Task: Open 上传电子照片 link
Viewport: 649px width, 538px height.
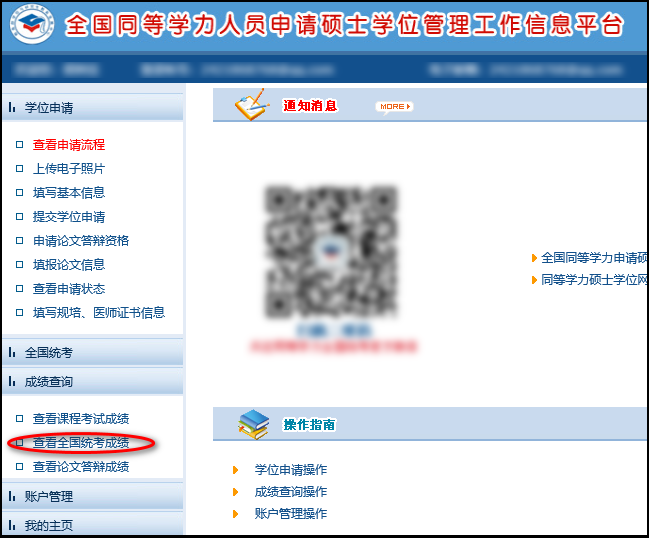Action: pos(69,169)
